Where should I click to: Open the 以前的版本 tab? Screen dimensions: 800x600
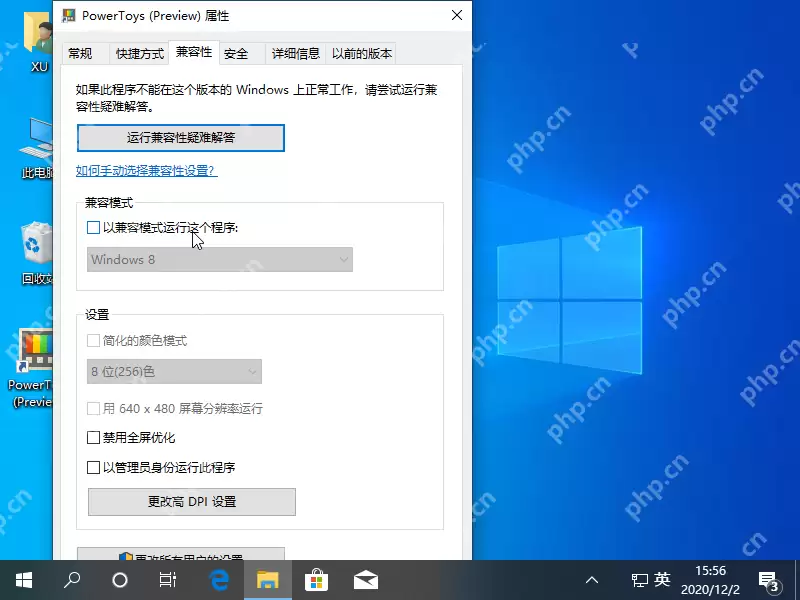point(361,53)
